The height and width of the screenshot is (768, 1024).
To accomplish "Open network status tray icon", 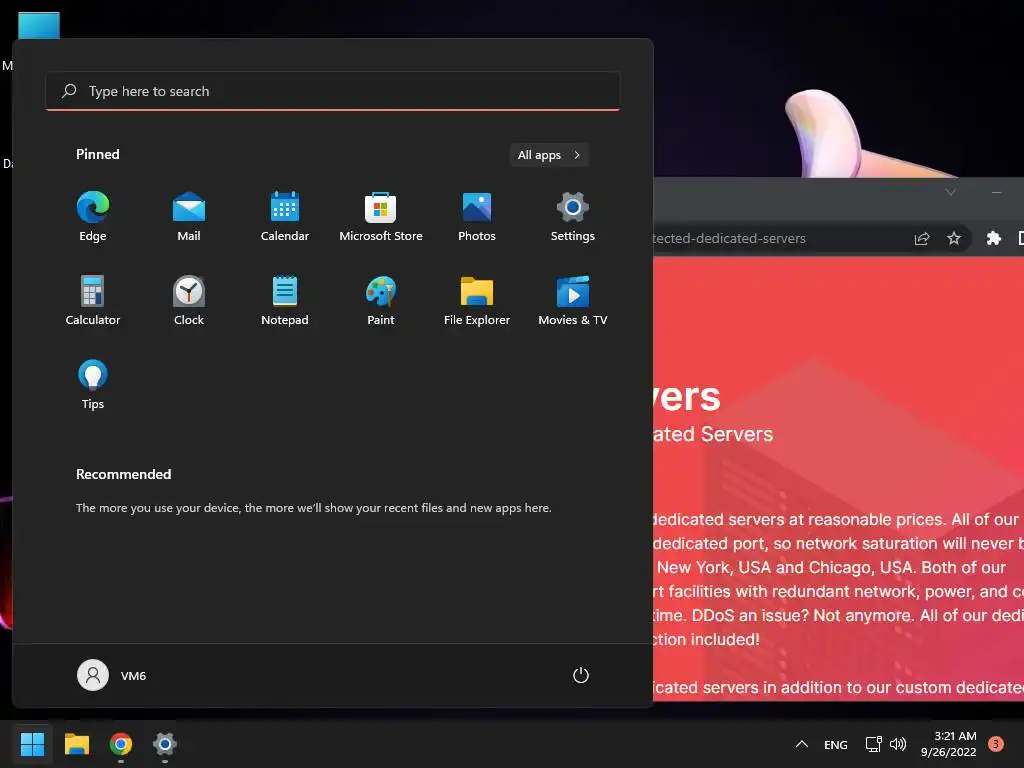I will 873,744.
